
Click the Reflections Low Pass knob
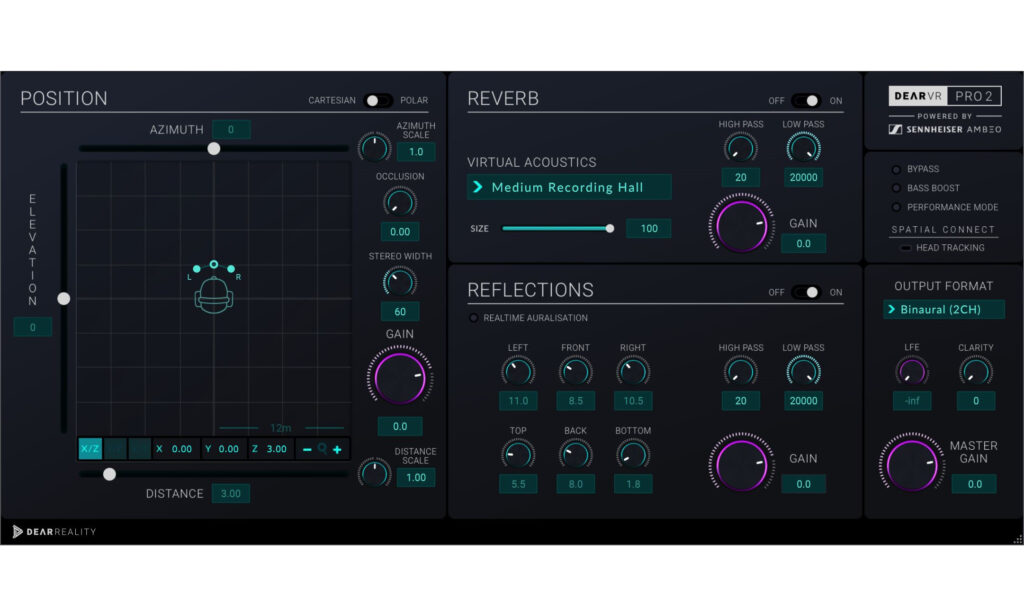[803, 371]
